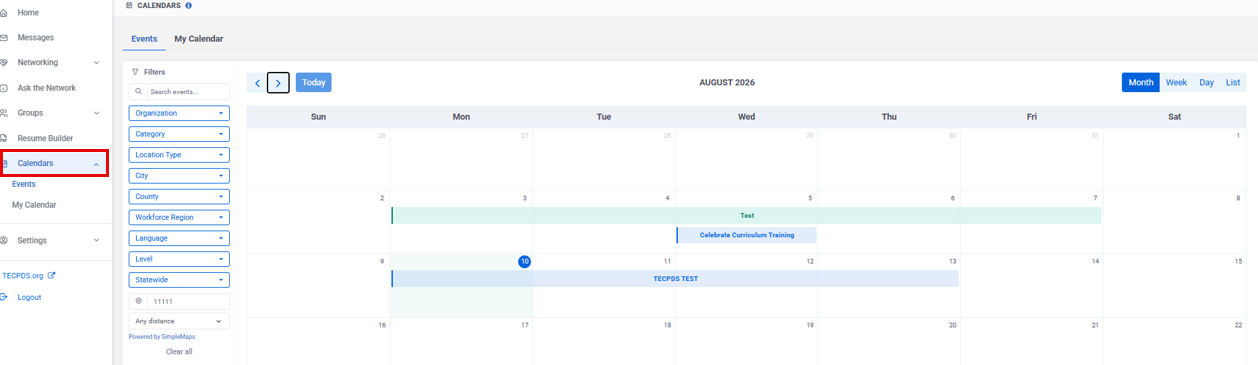Focus the Search events field
The image size is (1258, 365).
click(188, 91)
